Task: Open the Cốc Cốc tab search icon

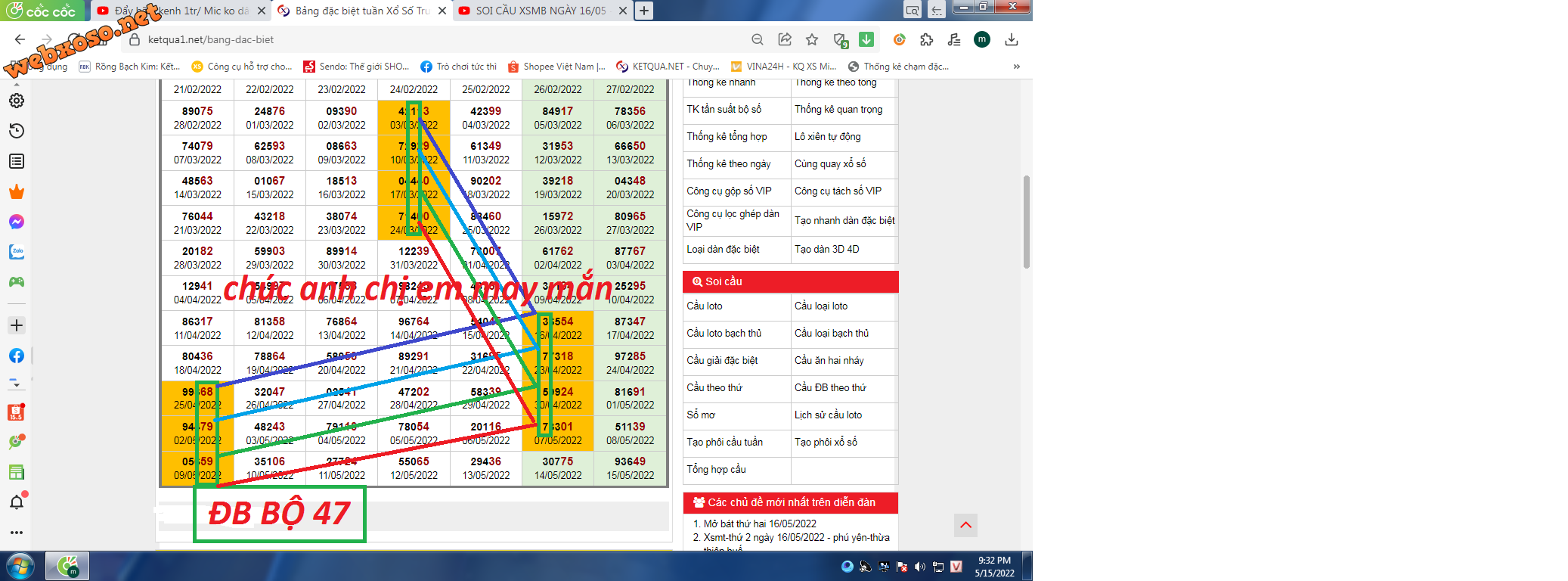Action: [913, 10]
